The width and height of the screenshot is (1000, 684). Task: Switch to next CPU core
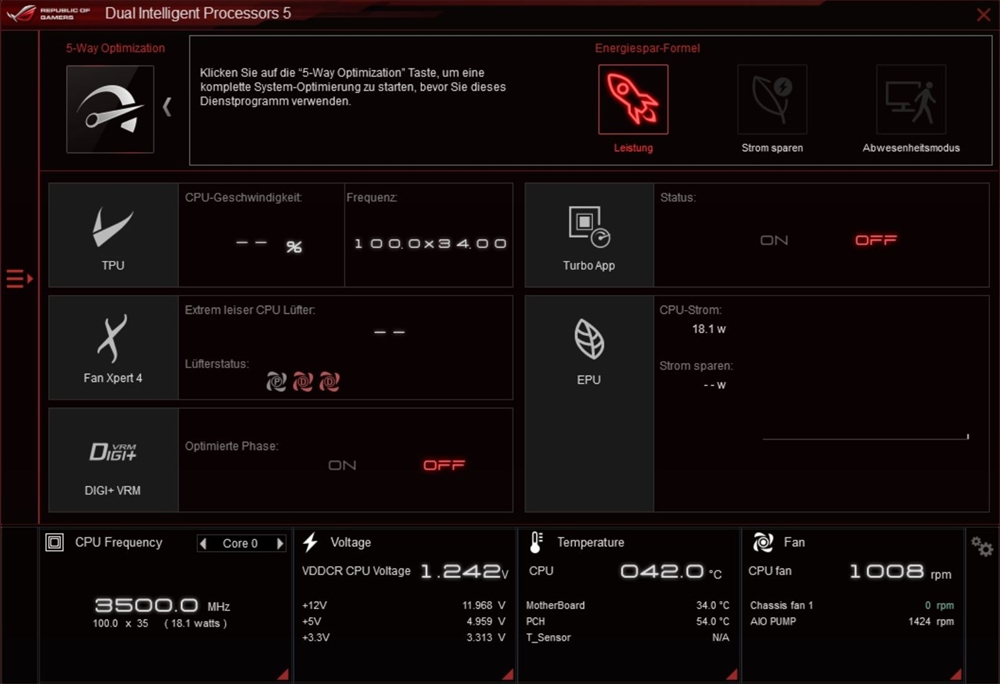coord(279,543)
